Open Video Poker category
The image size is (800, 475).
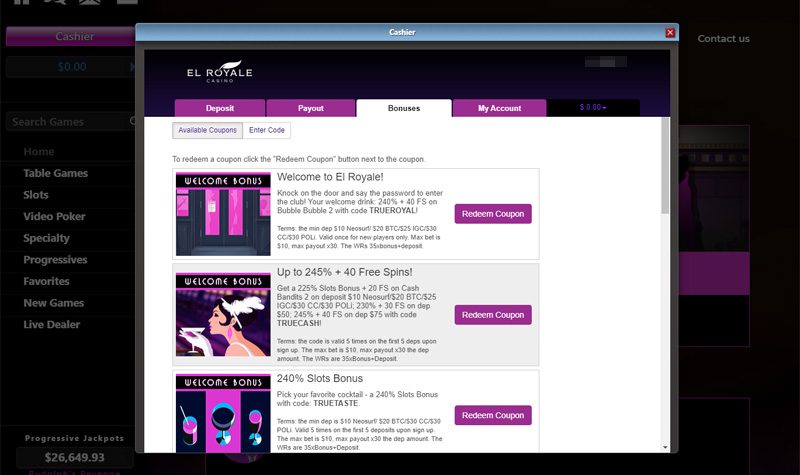point(54,216)
